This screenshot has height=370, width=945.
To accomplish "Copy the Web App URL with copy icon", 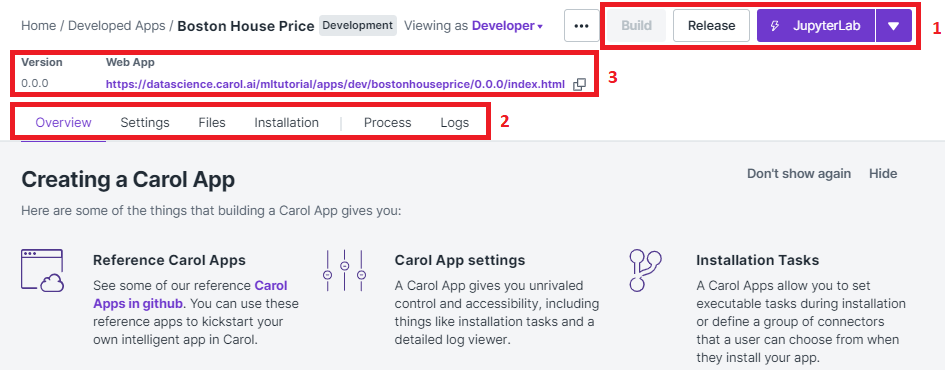I will [579, 84].
